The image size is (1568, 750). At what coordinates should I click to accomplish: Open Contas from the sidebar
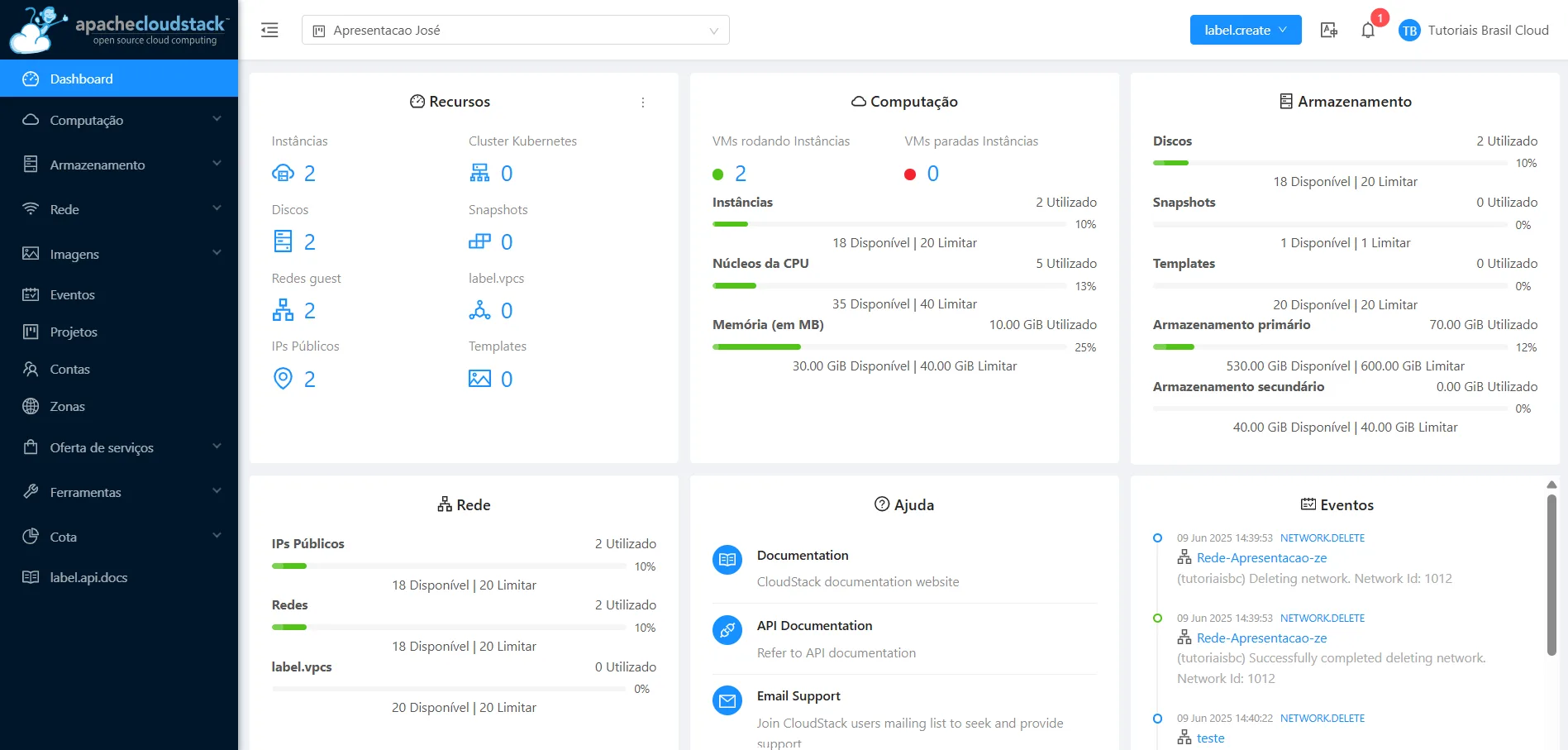pyautogui.click(x=119, y=369)
